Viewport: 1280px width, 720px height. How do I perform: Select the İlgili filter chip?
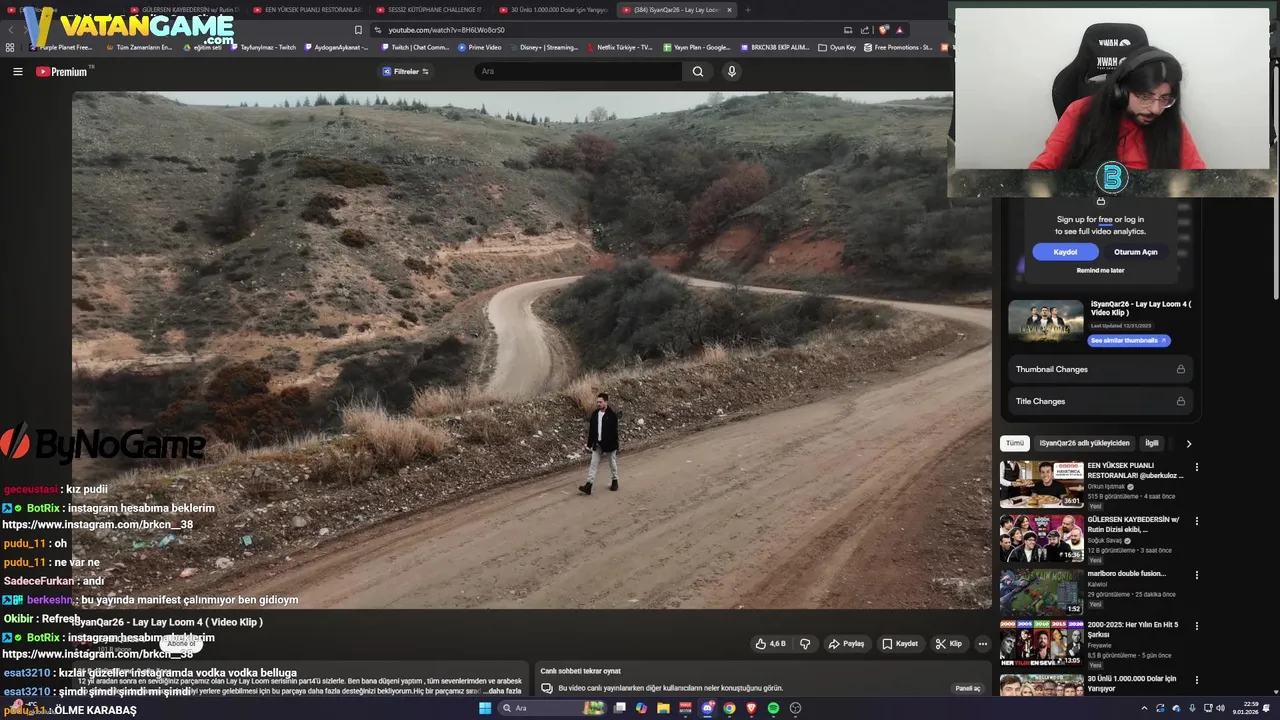[x=1152, y=443]
